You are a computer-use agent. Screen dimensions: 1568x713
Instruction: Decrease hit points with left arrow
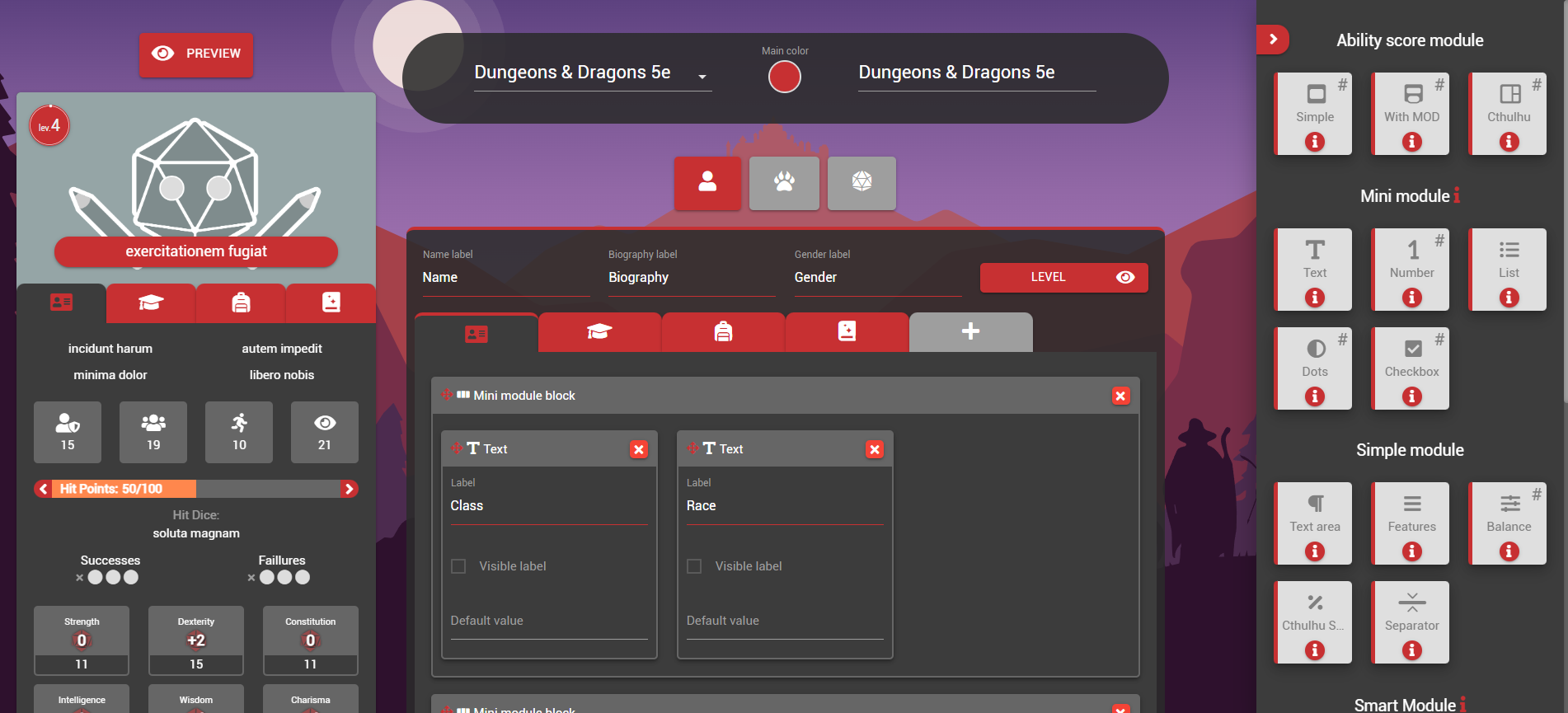(43, 489)
